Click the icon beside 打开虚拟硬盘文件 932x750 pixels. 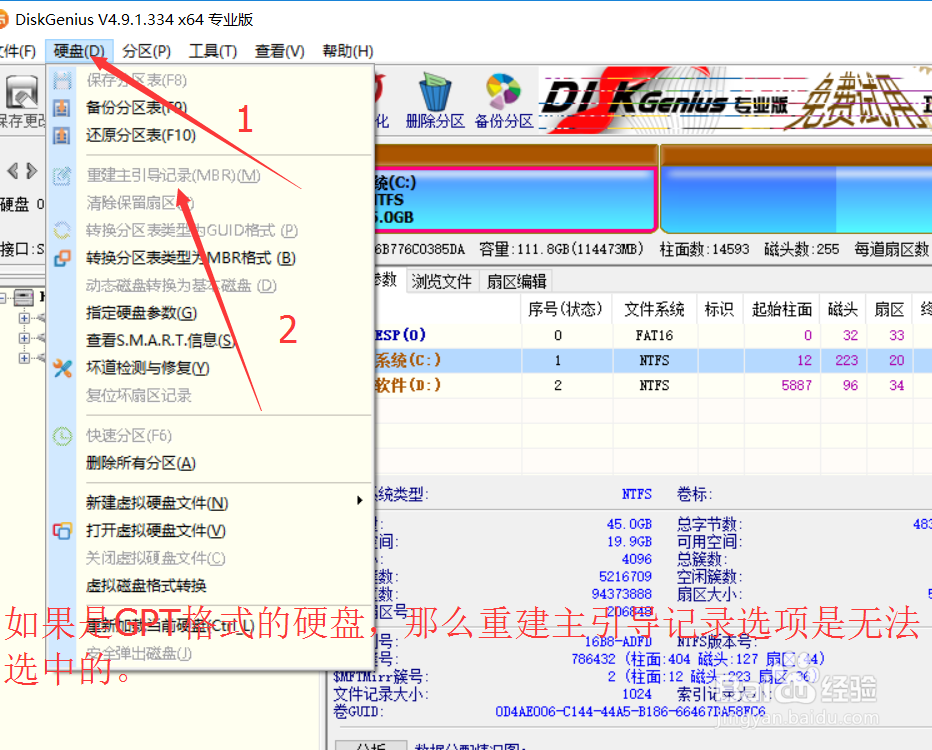click(63, 531)
